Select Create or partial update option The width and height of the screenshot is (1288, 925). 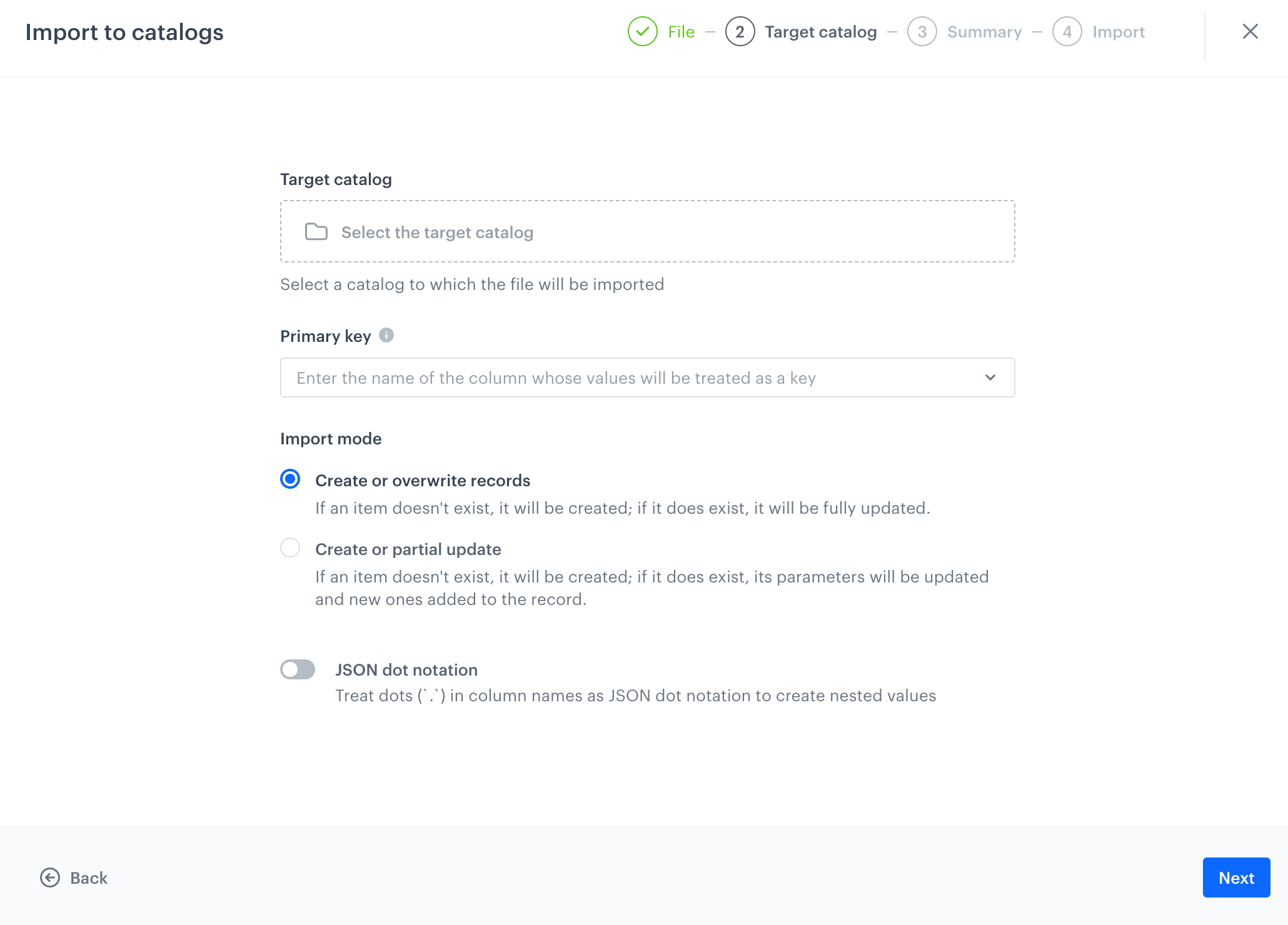pos(290,548)
